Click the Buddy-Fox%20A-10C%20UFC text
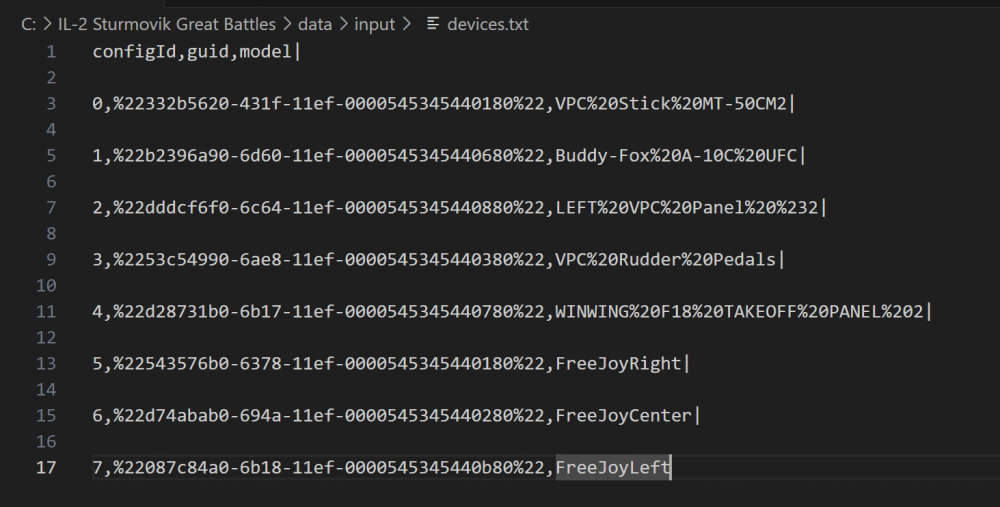This screenshot has width=1000, height=507. (x=677, y=155)
